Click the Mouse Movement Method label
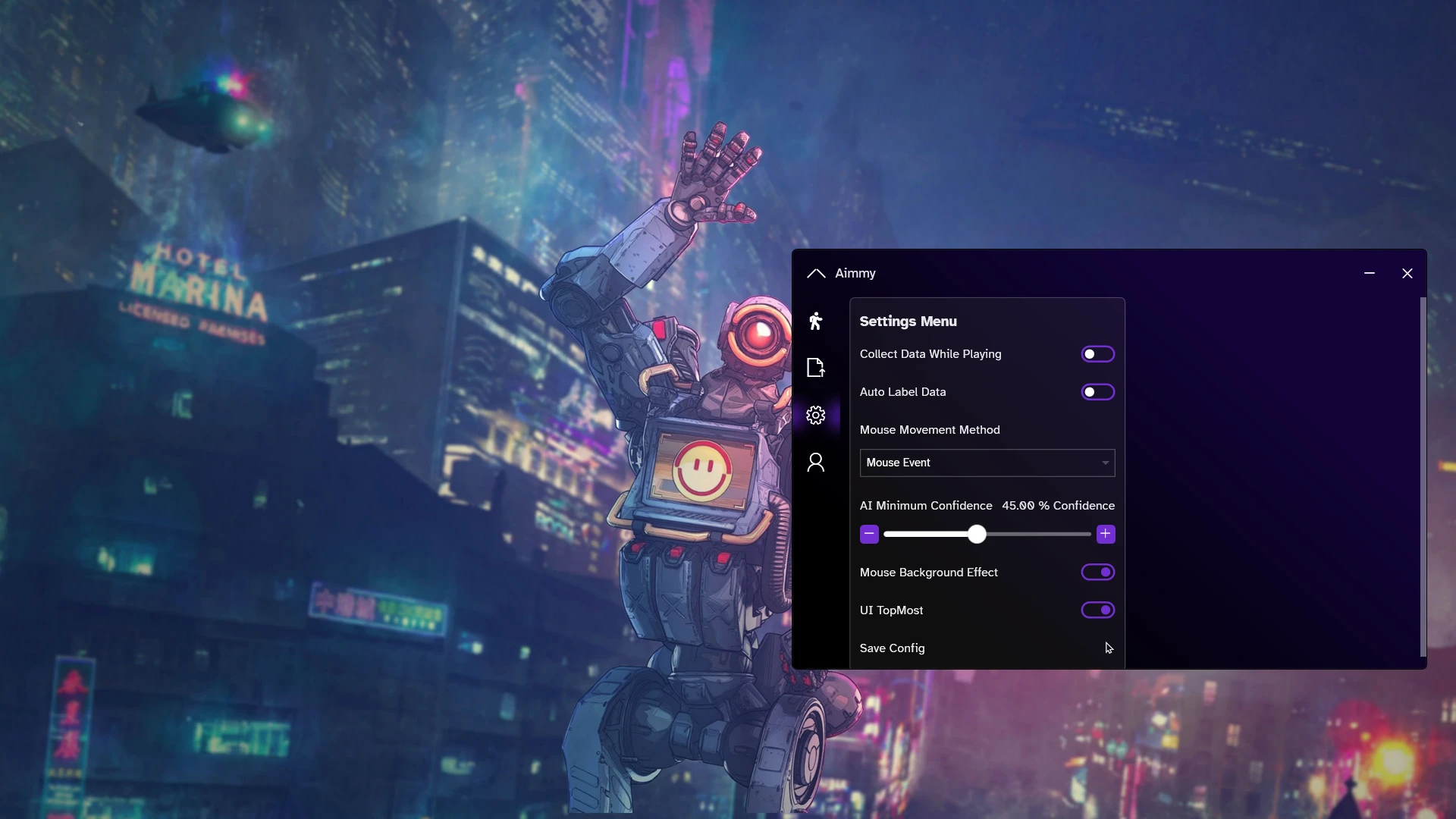 tap(930, 430)
